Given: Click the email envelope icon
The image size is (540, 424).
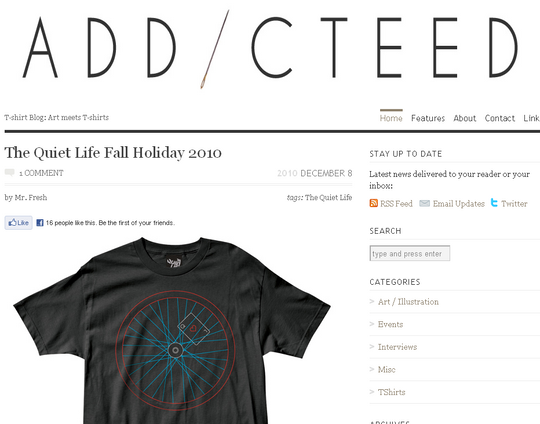Looking at the screenshot, I should click(424, 204).
